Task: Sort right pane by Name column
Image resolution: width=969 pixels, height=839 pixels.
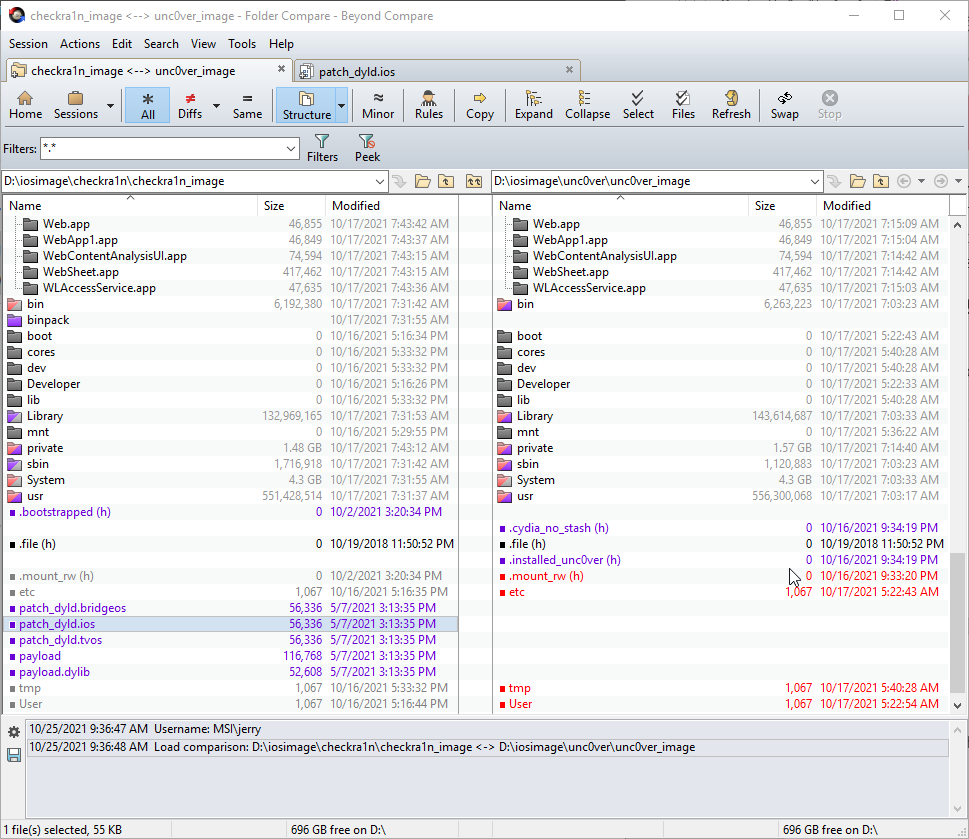Action: (x=620, y=206)
